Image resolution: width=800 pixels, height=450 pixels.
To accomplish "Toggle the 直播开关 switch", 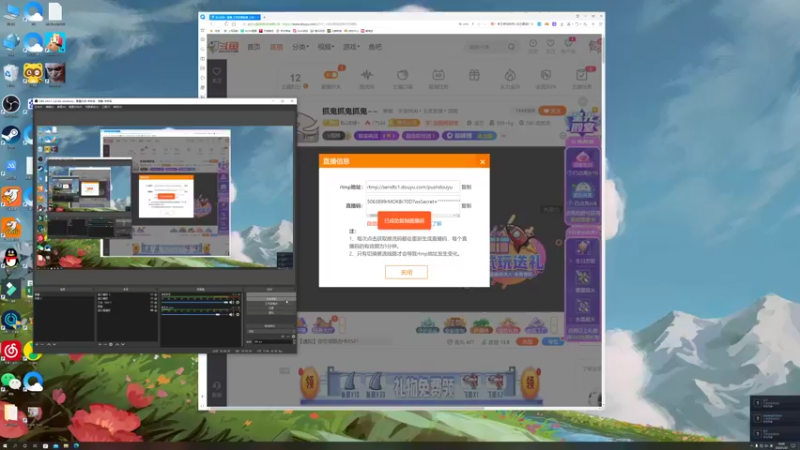I will [x=331, y=76].
